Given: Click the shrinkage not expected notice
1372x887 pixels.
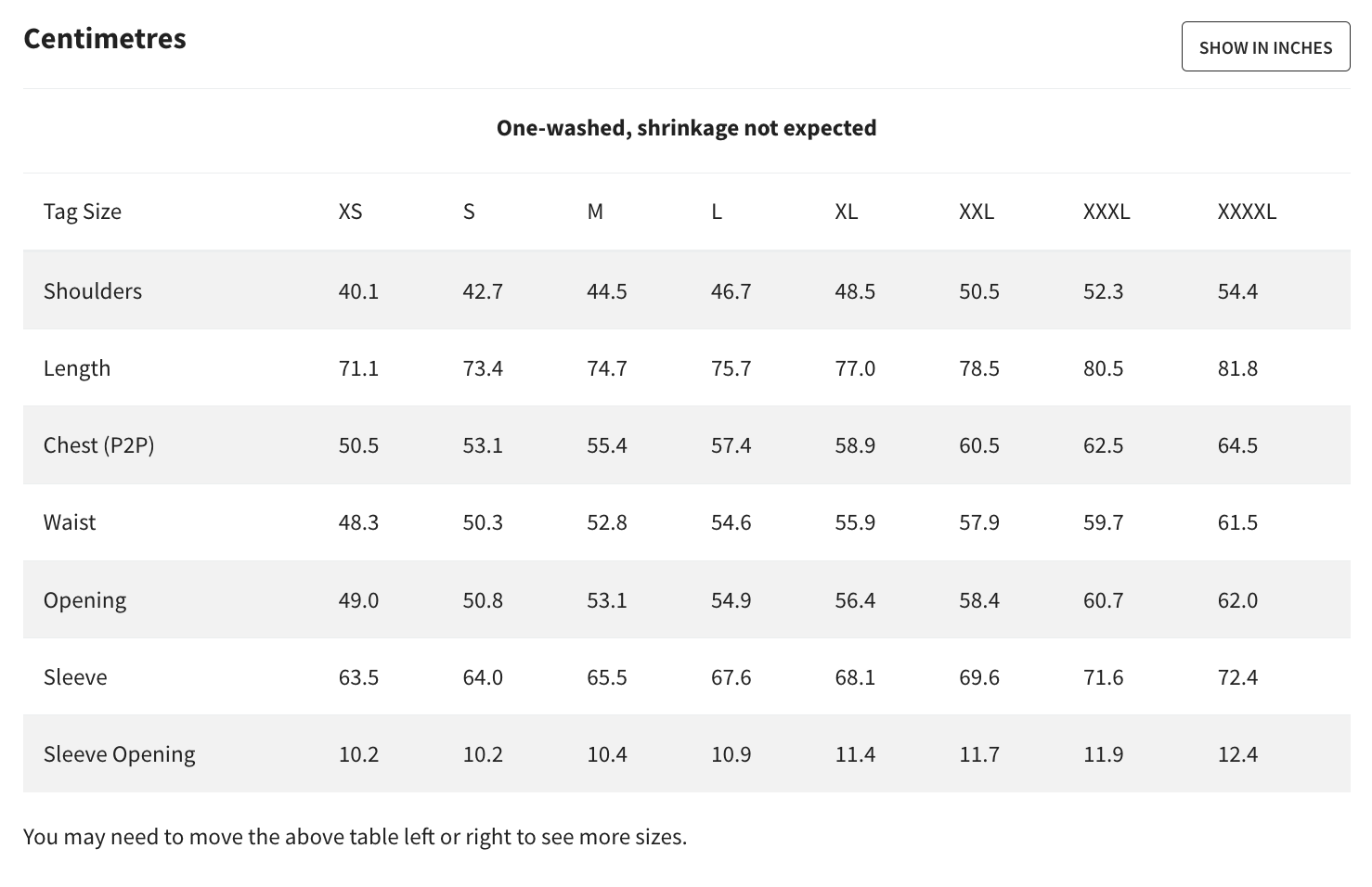Looking at the screenshot, I should pyautogui.click(x=686, y=128).
